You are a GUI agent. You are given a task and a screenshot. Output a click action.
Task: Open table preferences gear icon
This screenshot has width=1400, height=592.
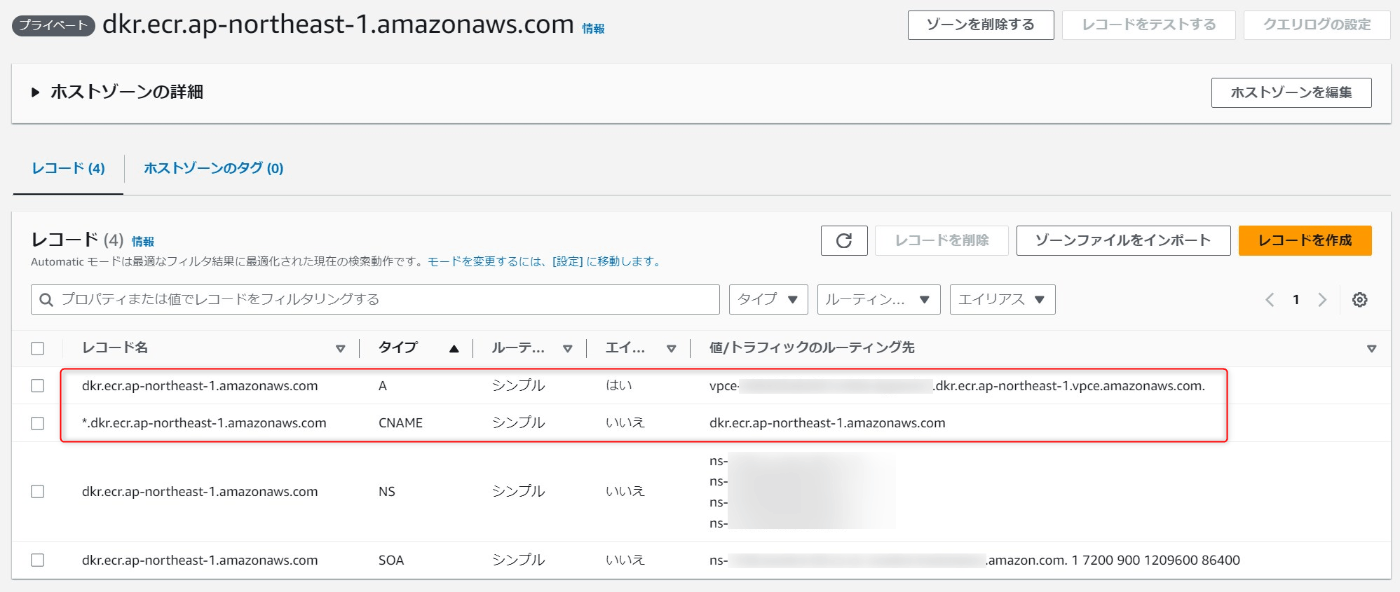1360,300
